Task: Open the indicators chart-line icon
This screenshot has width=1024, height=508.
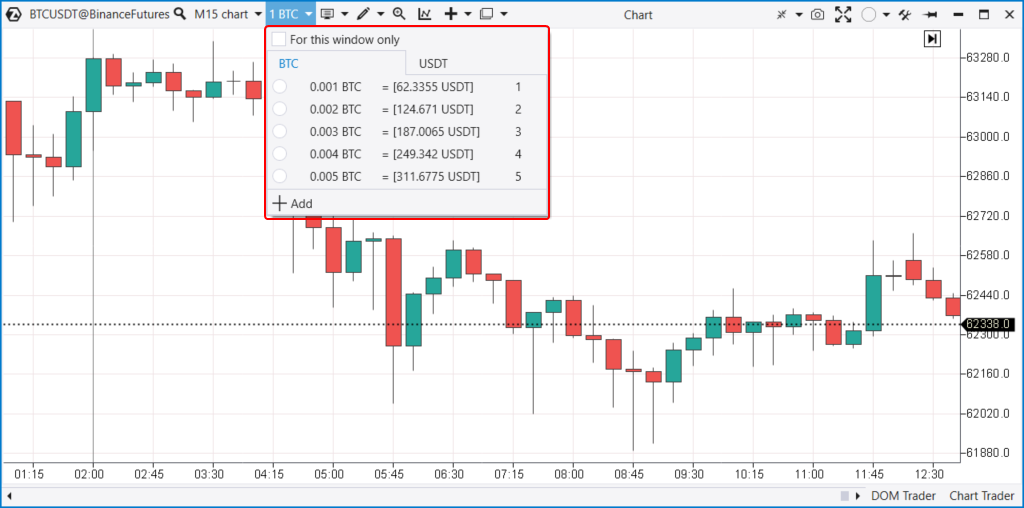Action: 425,14
